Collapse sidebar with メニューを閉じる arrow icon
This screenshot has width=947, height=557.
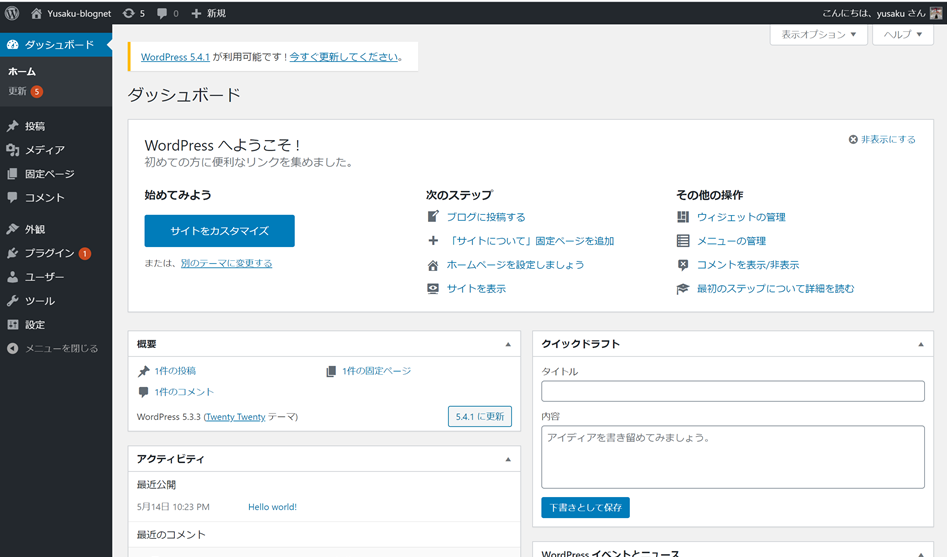click(x=13, y=349)
